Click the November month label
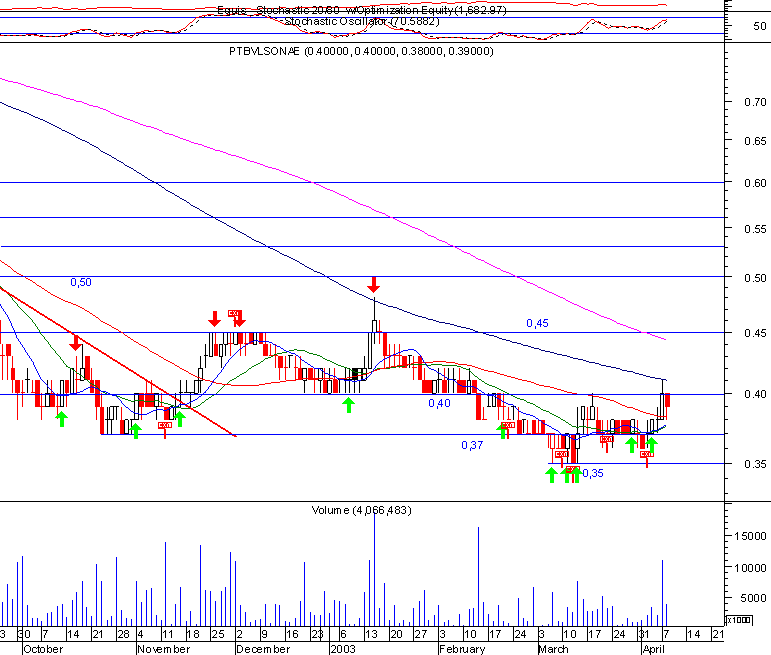 tap(164, 649)
